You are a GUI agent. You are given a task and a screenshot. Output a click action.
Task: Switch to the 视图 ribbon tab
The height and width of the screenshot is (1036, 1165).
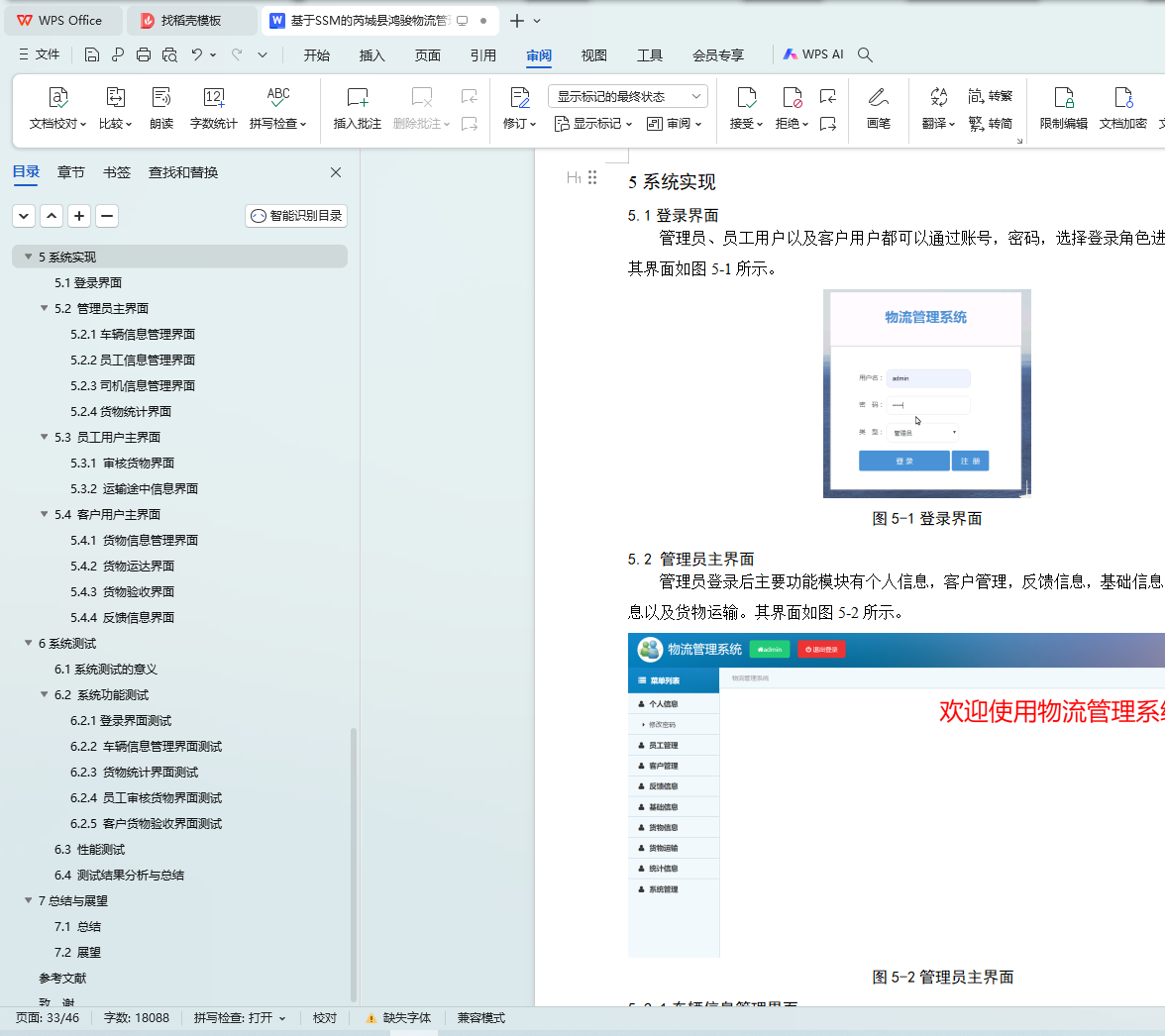tap(593, 55)
